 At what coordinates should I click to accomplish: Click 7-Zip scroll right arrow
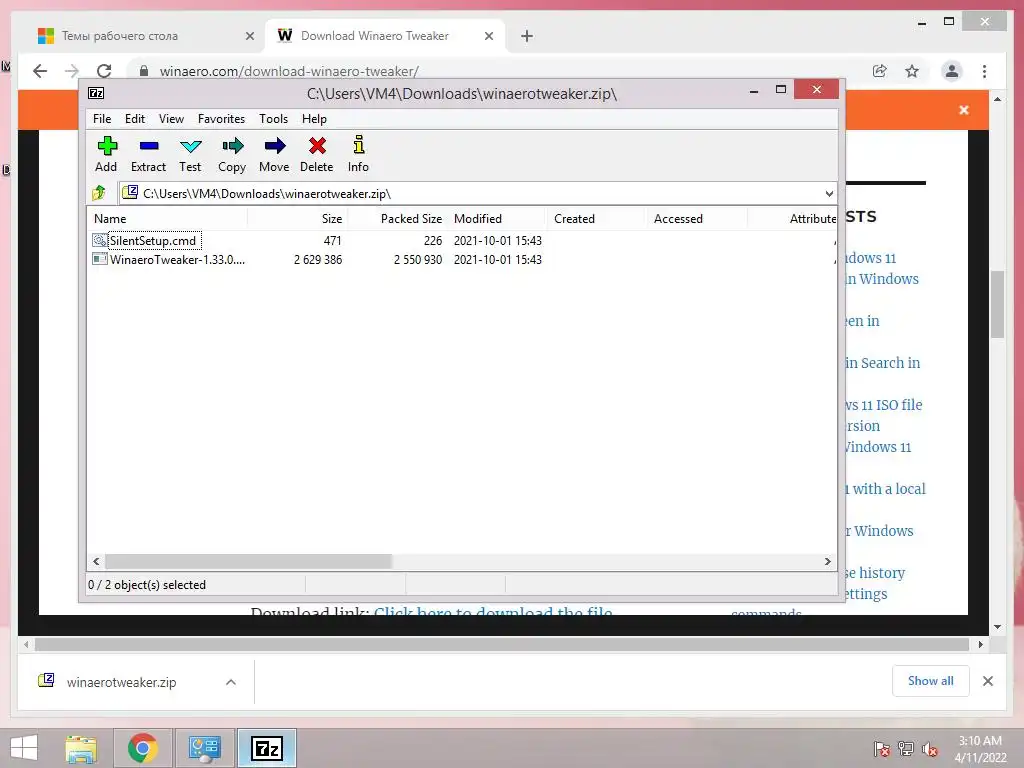827,561
